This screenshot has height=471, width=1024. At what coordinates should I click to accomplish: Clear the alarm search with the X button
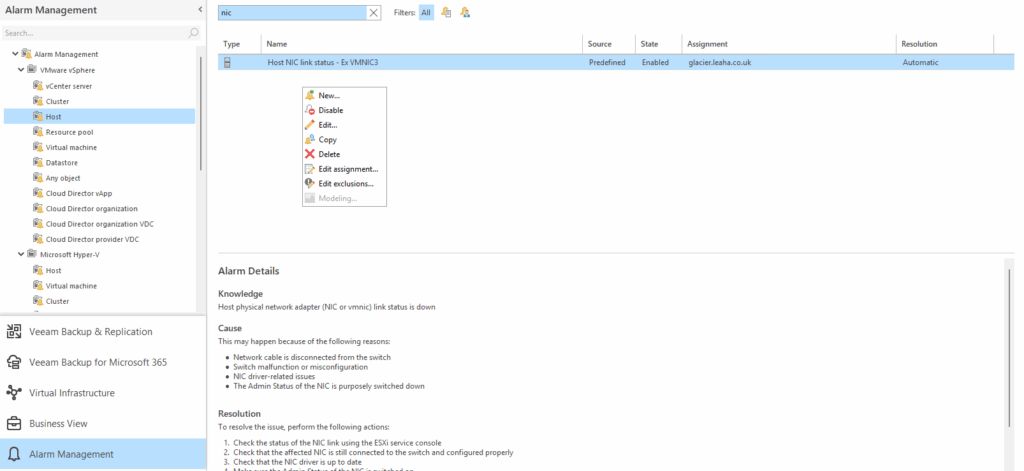click(374, 12)
